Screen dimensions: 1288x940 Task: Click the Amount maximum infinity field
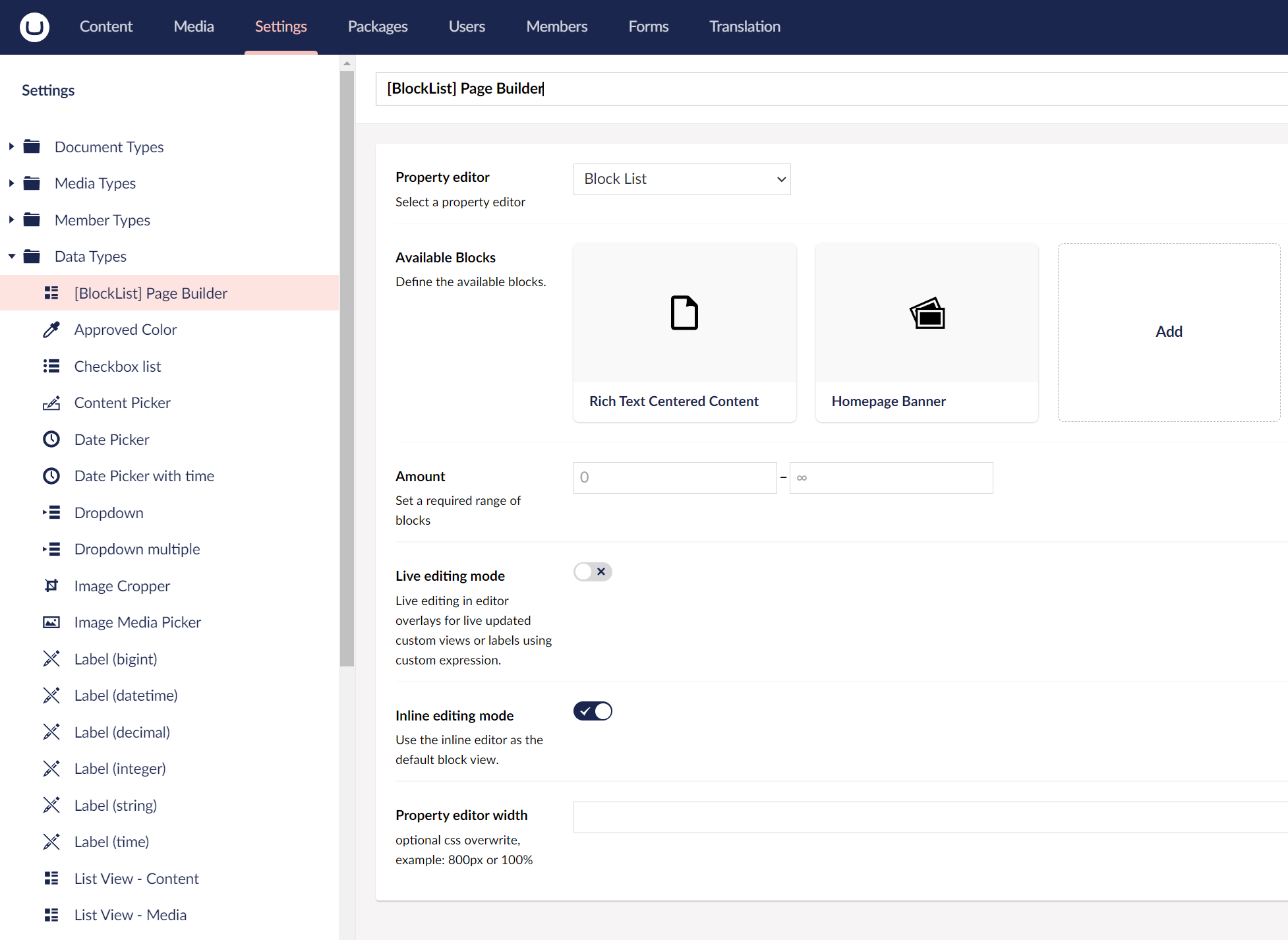coord(891,478)
